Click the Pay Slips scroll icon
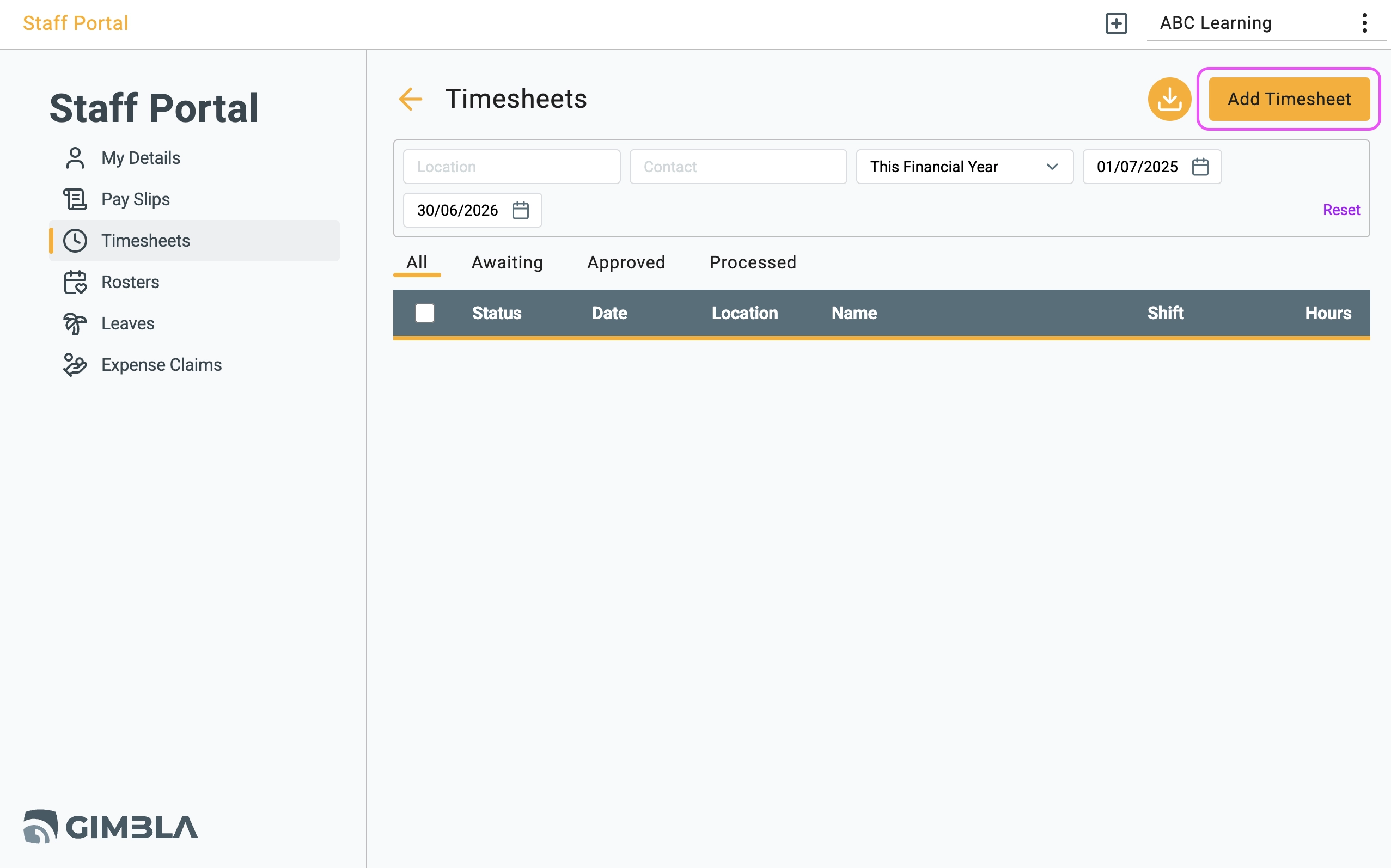 tap(75, 199)
